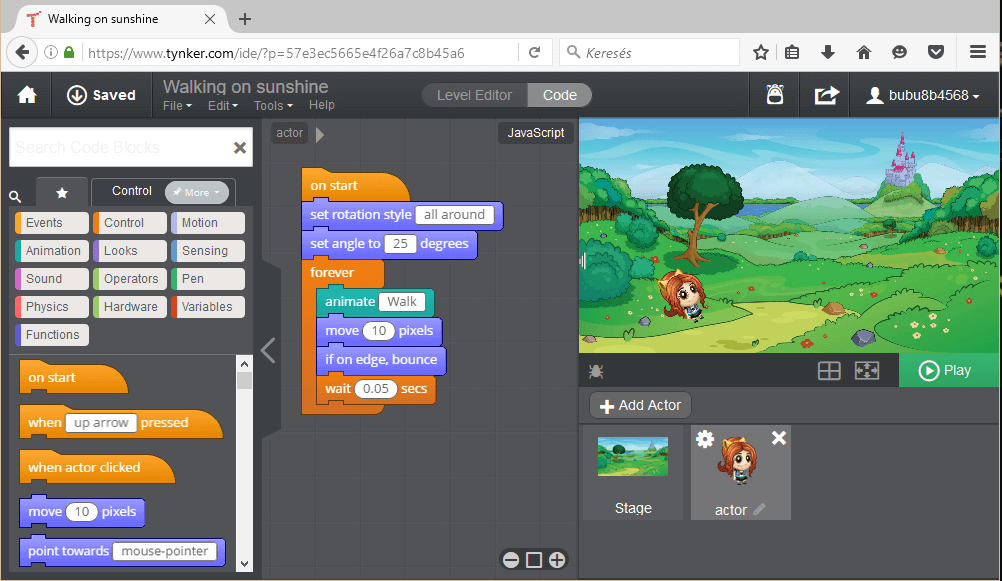This screenshot has height=581, width=1002.
Task: Show the stage grid overlay icon
Action: [829, 371]
